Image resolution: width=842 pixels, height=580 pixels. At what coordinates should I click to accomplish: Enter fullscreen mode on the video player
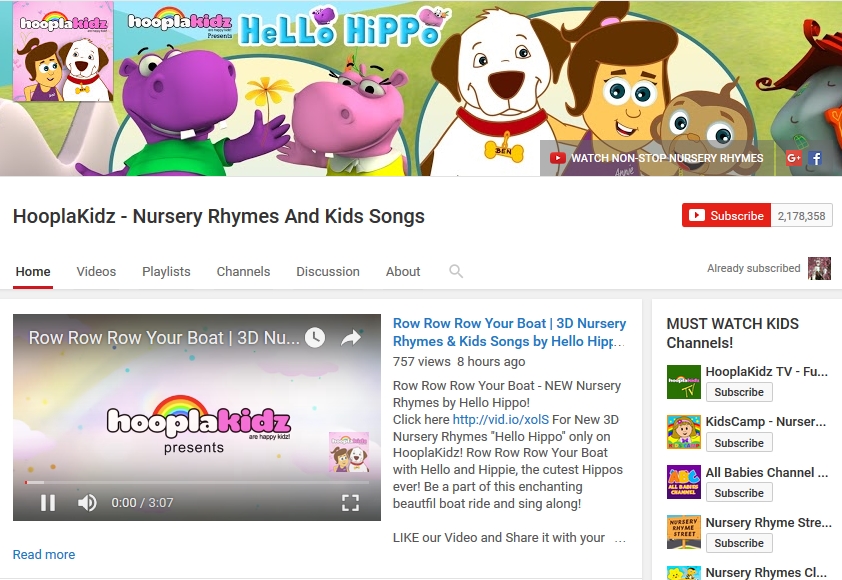350,503
